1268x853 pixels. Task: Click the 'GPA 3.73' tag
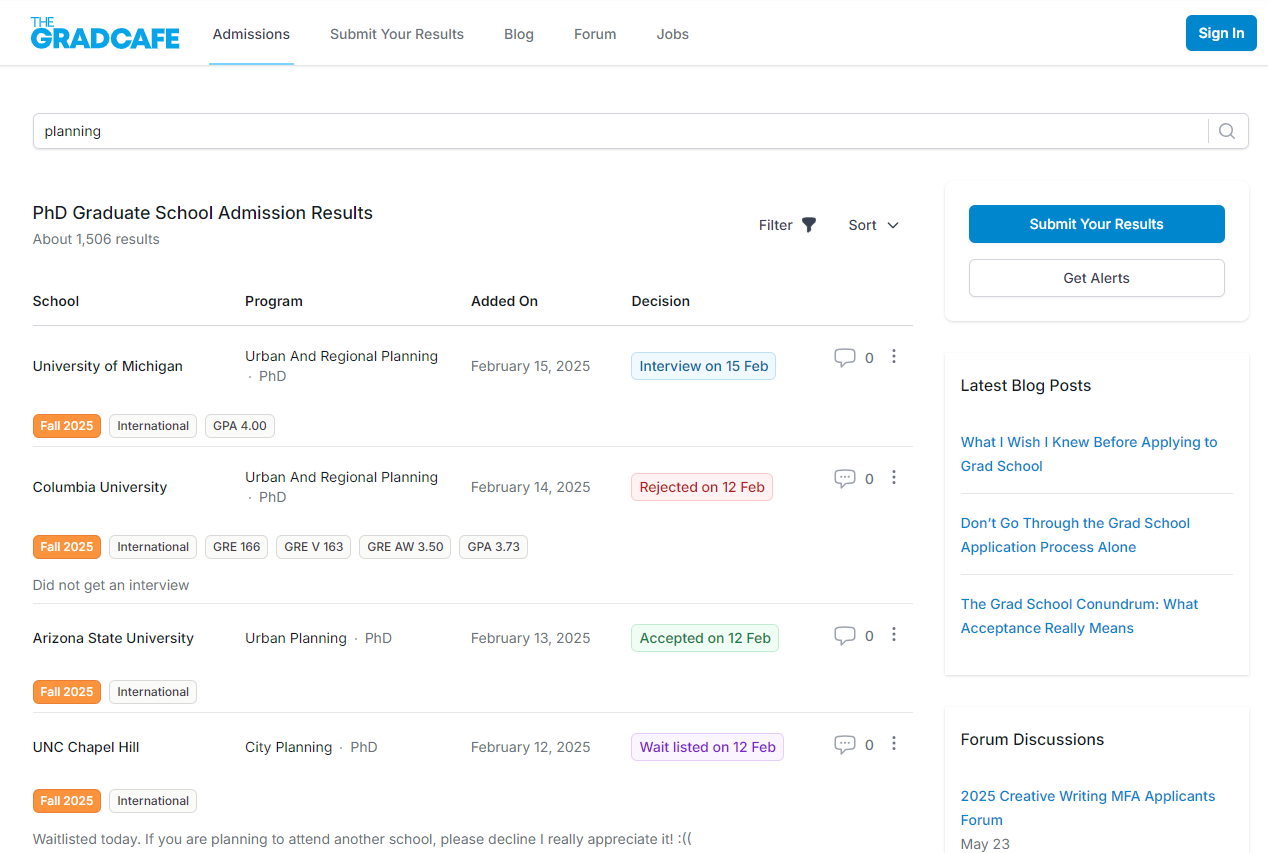tap(493, 547)
